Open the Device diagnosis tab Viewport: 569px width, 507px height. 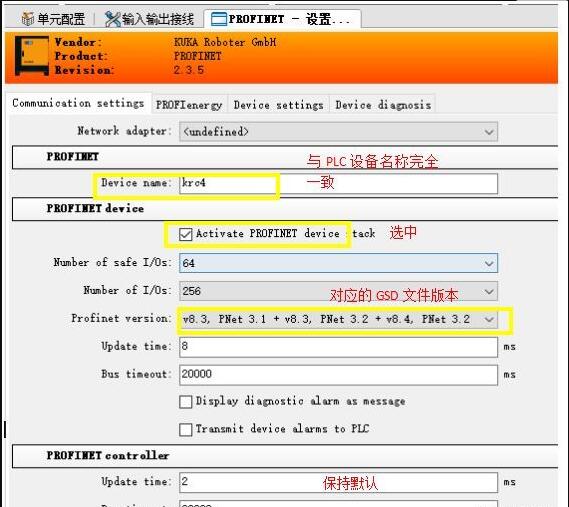(383, 105)
